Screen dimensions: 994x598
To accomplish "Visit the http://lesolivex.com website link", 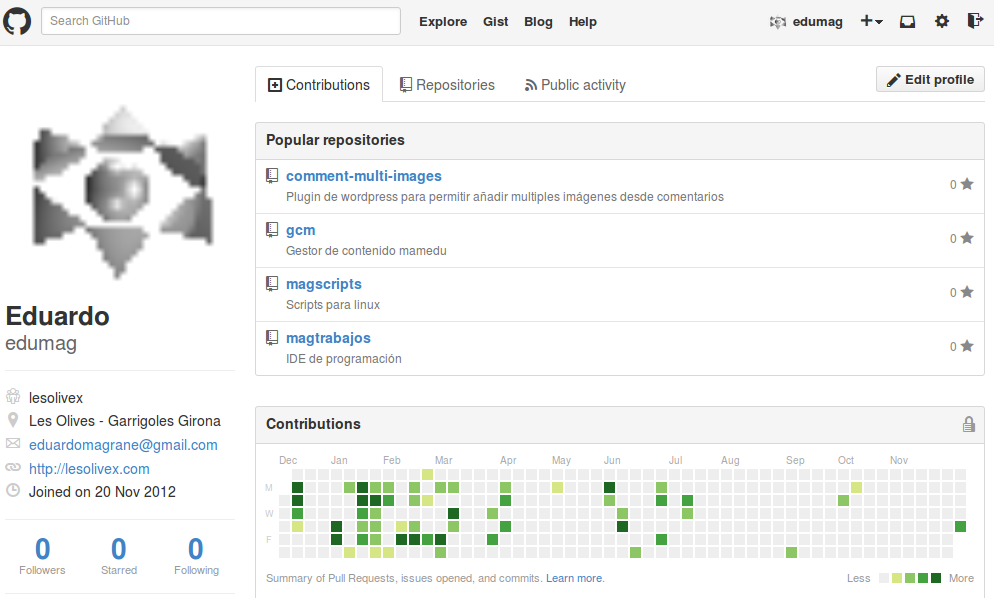I will point(89,468).
